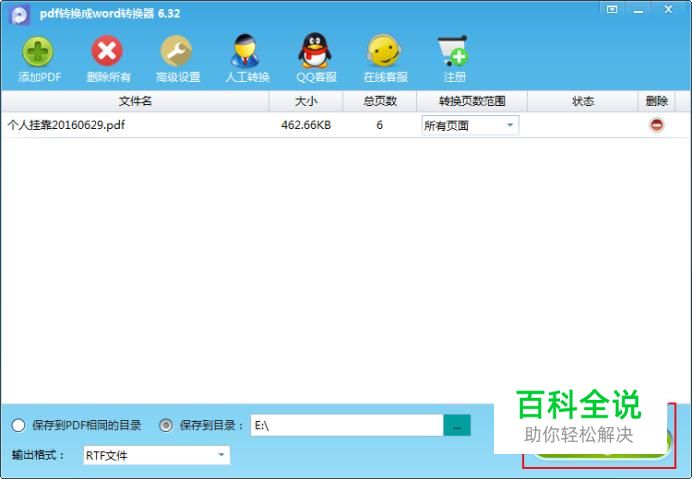
Task: Select 保存到PDF相同的目录 radio button
Action: (x=19, y=426)
